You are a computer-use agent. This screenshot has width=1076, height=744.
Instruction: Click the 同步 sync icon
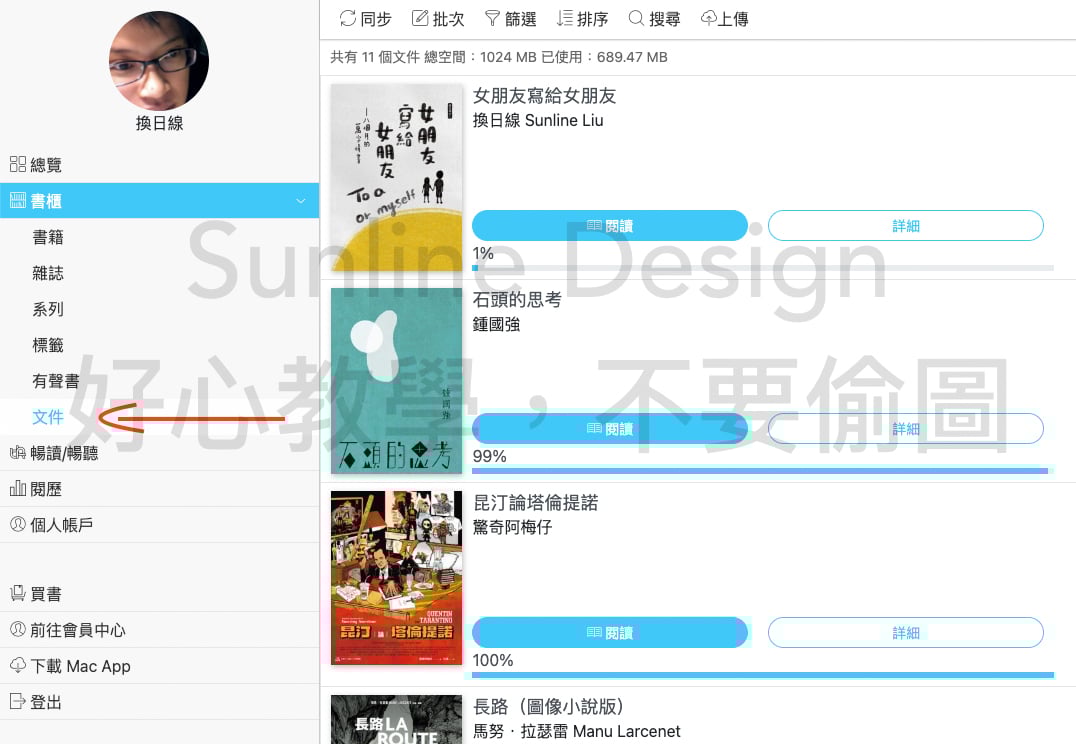tap(348, 19)
